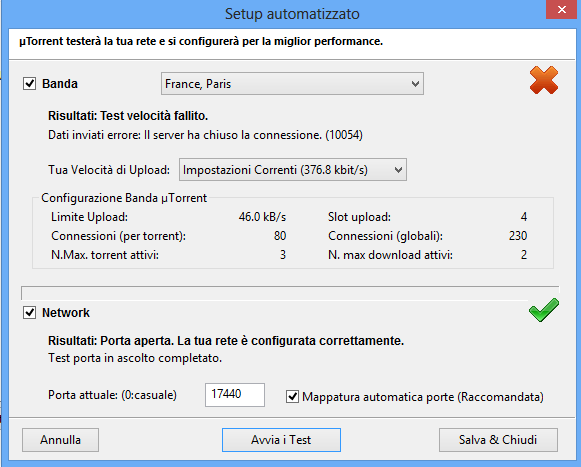
Task: Uncheck the Banda checkbox
Action: point(30,83)
